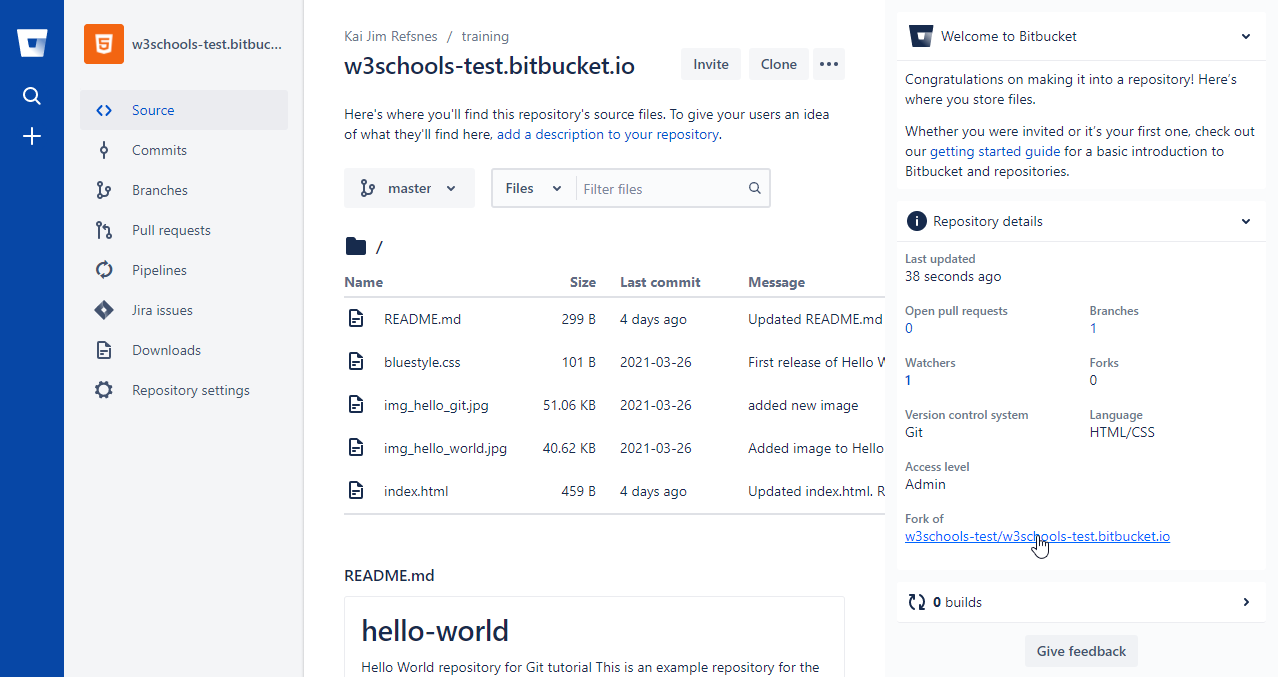Viewport: 1278px width, 677px height.
Task: Go to Source in the sidebar
Action: point(184,110)
